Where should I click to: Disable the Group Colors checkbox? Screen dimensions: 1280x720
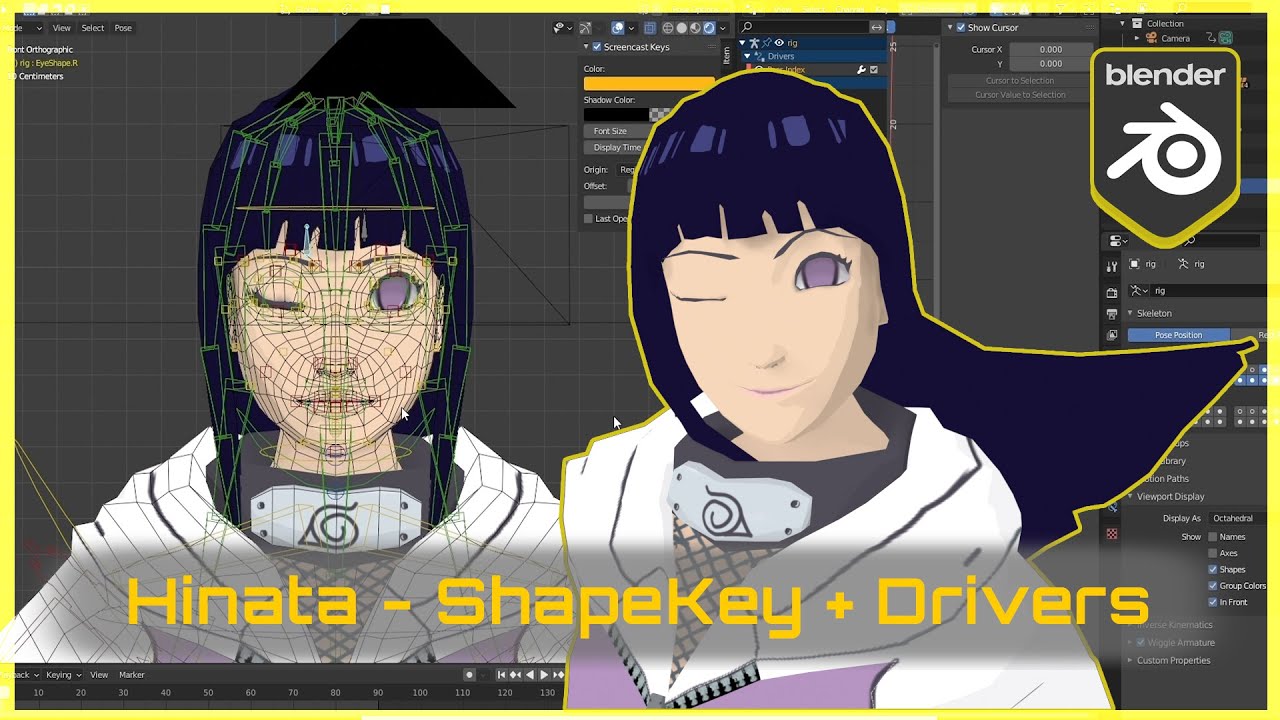[1213, 585]
